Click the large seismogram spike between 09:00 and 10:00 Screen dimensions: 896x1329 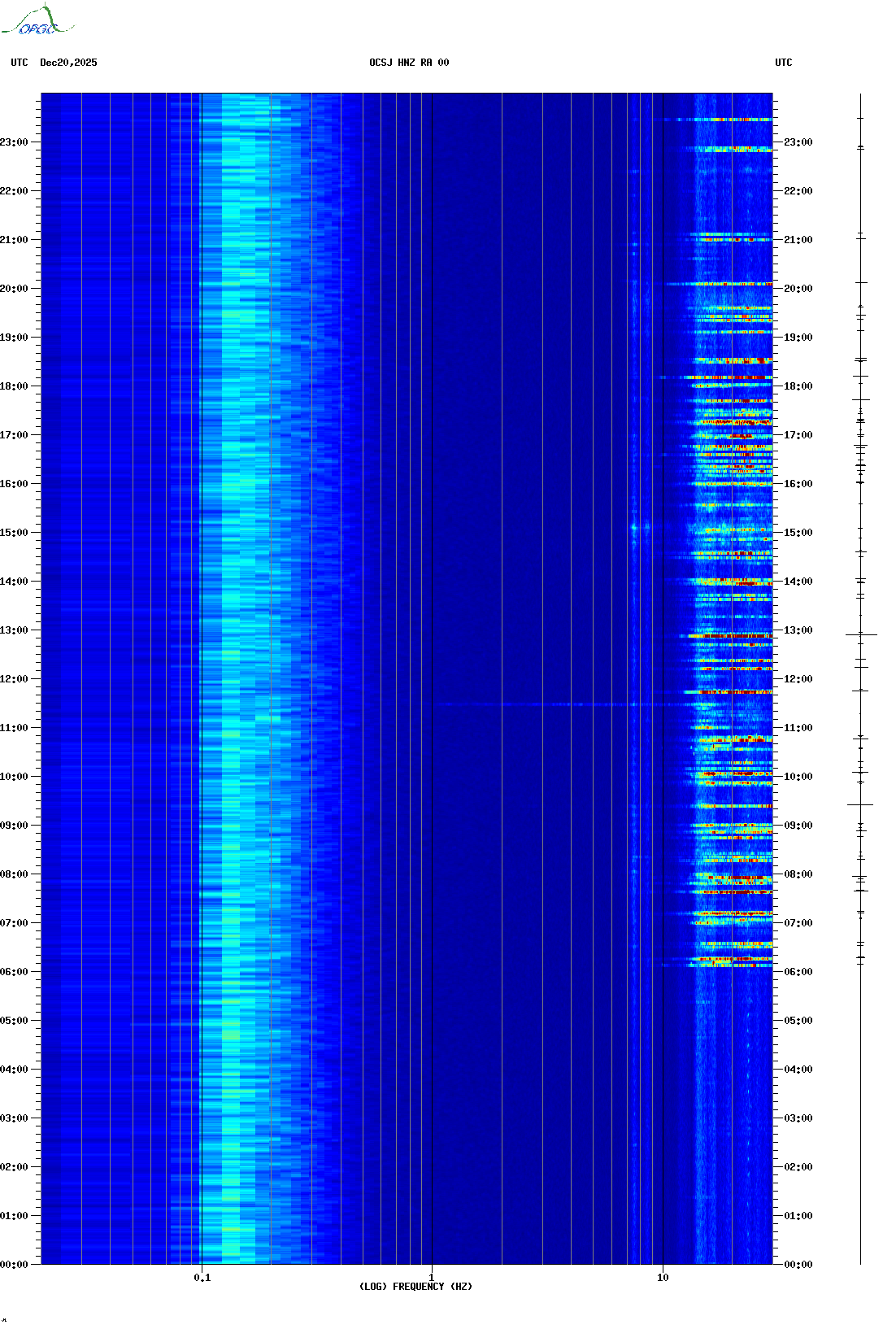coord(860,804)
